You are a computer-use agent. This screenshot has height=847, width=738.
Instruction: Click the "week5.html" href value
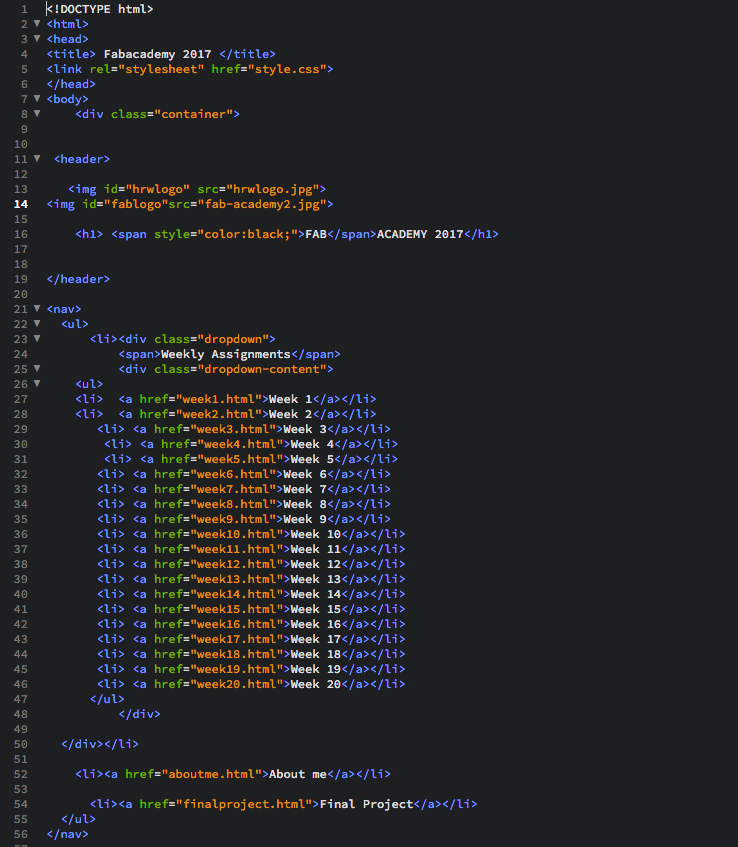[x=240, y=459]
